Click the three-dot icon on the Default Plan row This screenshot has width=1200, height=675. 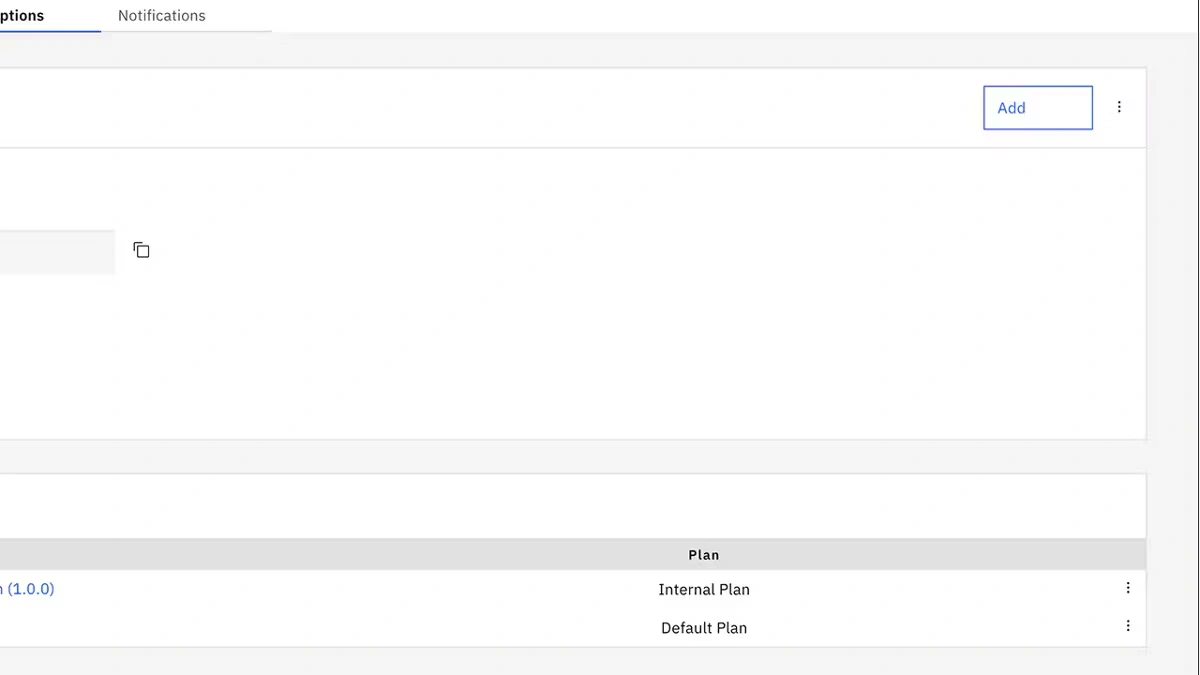1128,626
